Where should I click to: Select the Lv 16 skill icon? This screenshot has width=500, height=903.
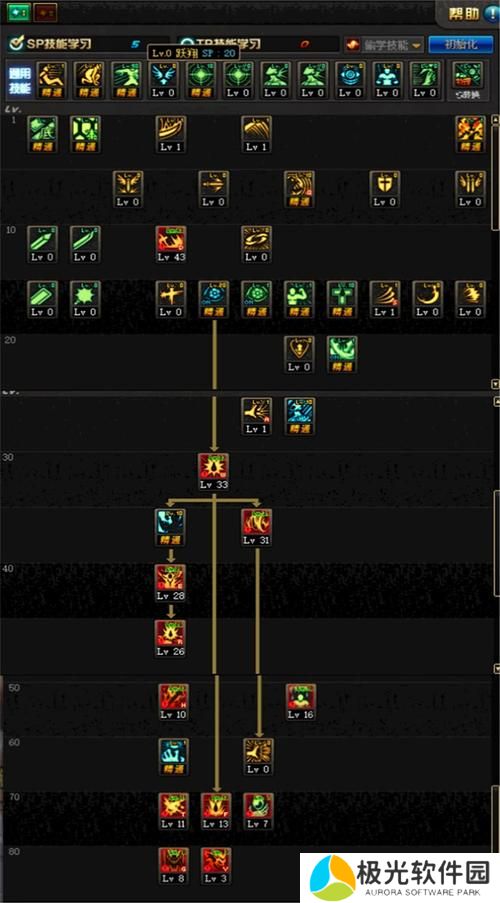click(301, 698)
